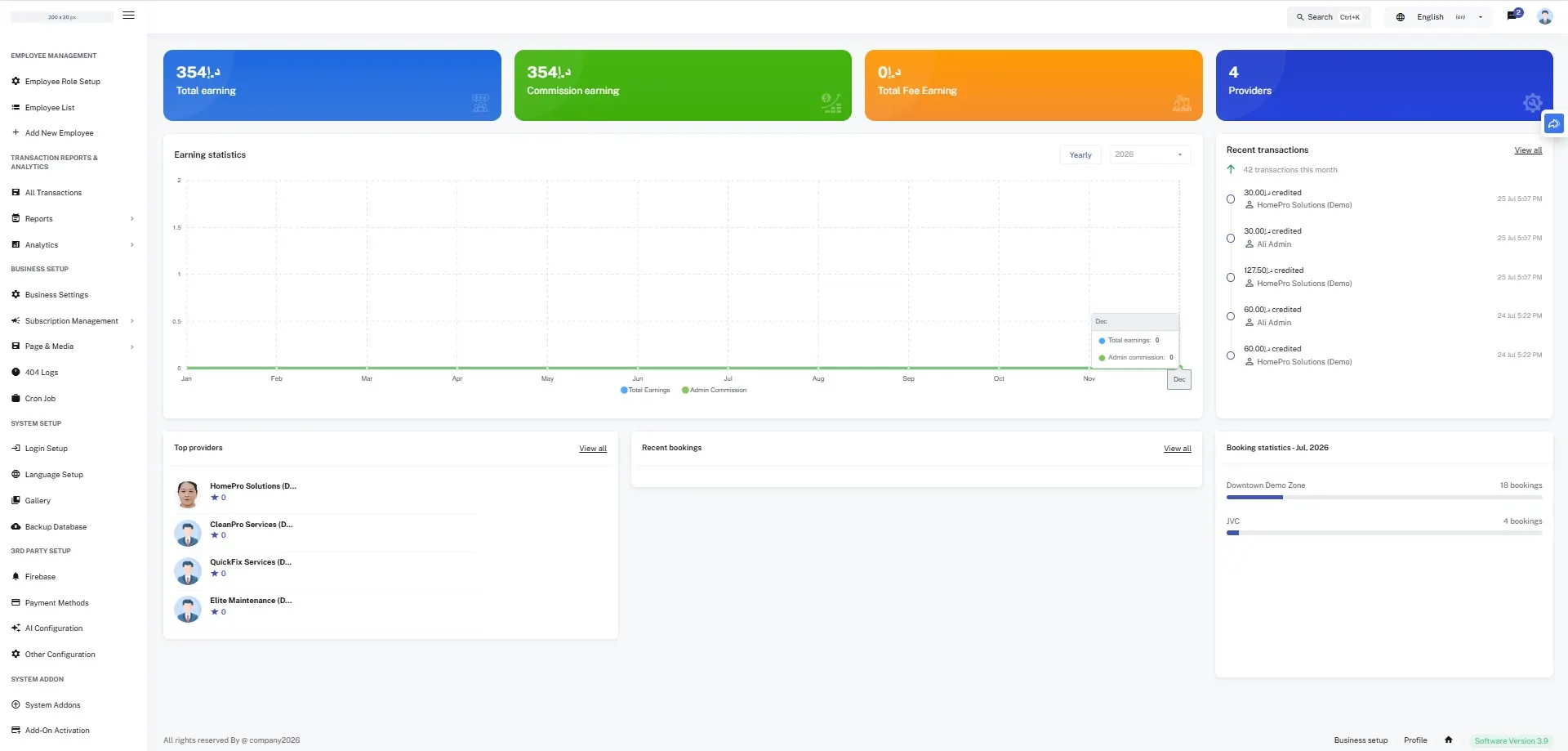This screenshot has height=751, width=1568.
Task: Open the English language dropdown
Action: pos(1439,16)
